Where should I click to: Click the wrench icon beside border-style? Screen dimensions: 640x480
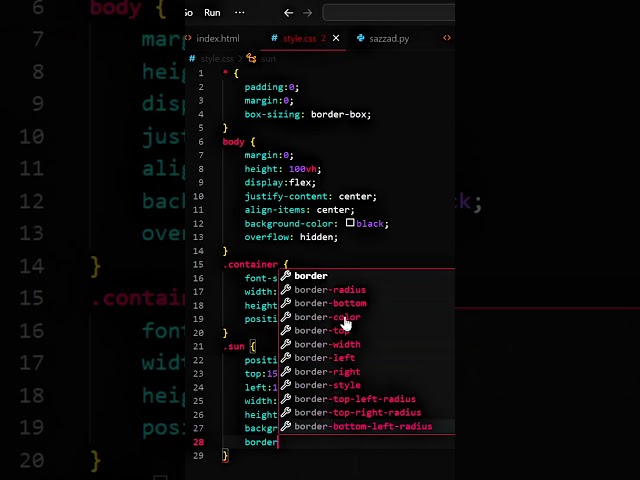(x=286, y=385)
